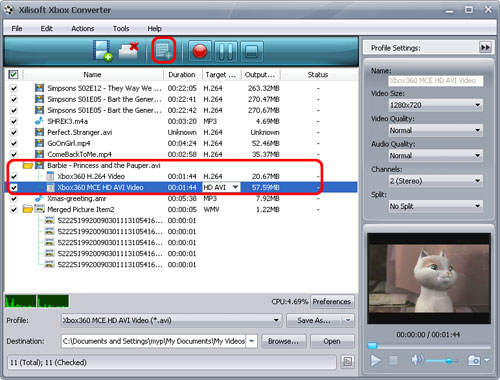
Task: Click the GoOnGirl.mp4 video file icon
Action: point(39,143)
